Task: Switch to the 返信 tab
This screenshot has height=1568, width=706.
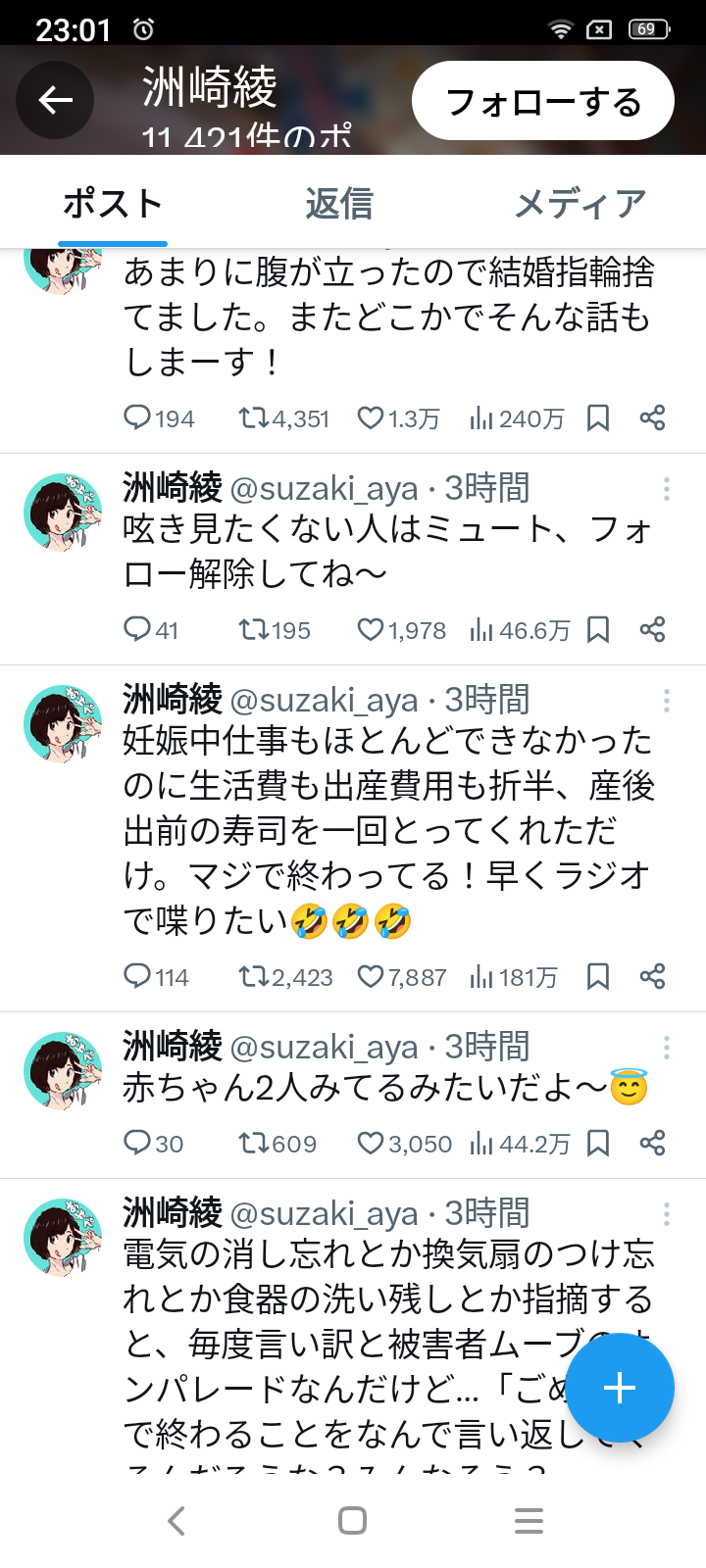Action: tap(338, 204)
